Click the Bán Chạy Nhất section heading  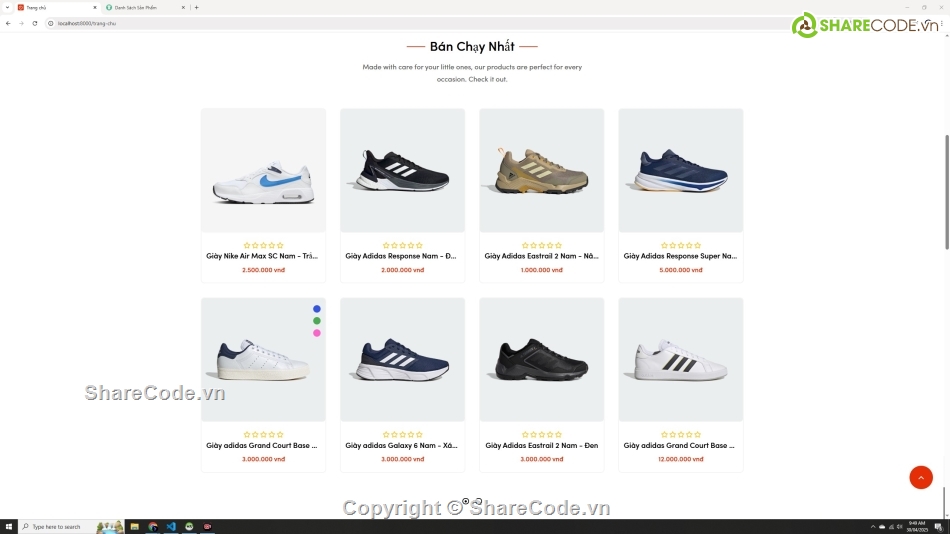[472, 46]
